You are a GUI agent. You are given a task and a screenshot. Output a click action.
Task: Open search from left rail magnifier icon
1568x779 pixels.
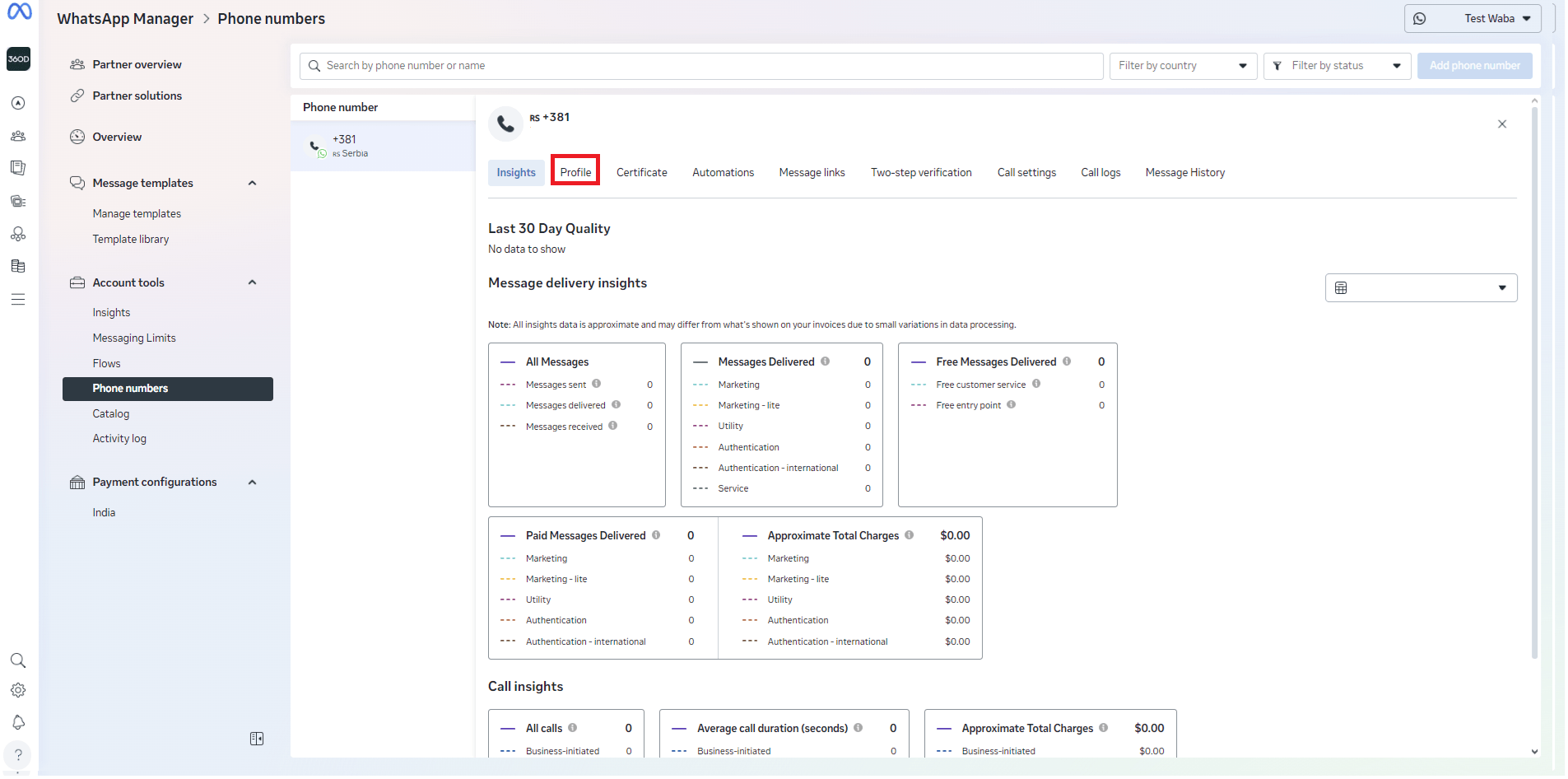coord(18,661)
